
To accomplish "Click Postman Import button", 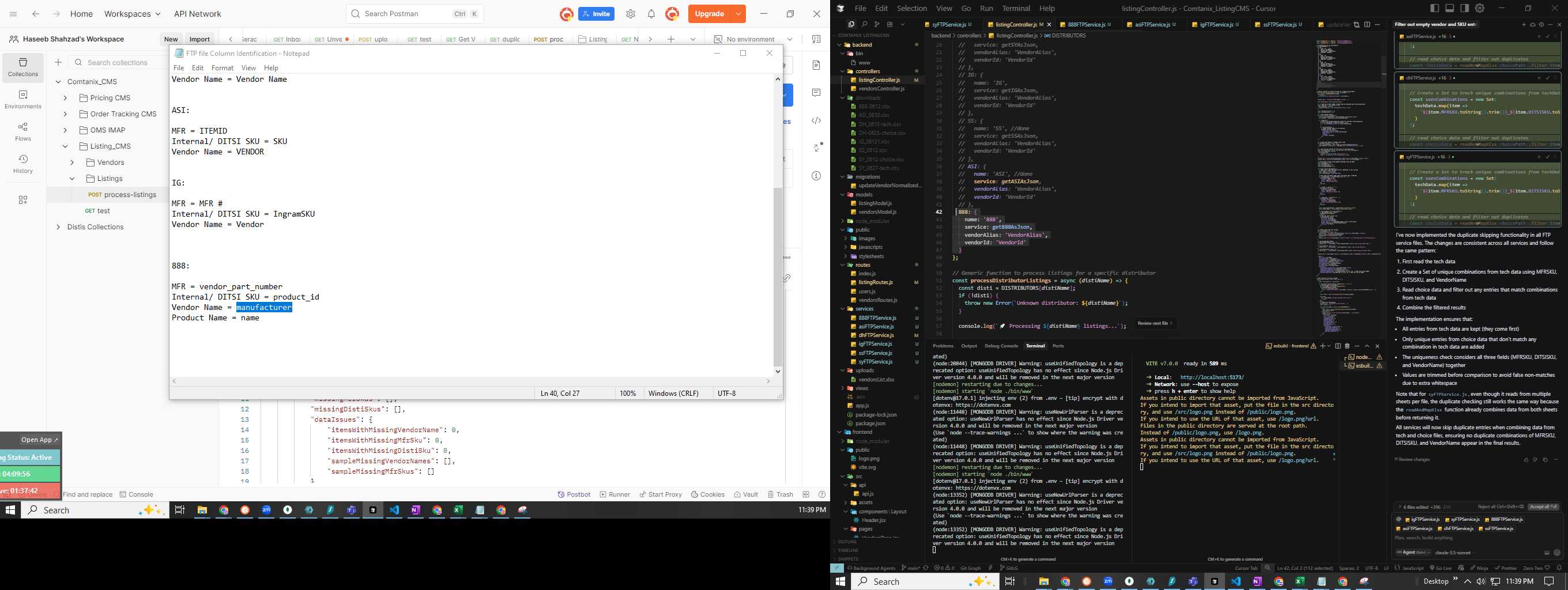I will [x=199, y=39].
